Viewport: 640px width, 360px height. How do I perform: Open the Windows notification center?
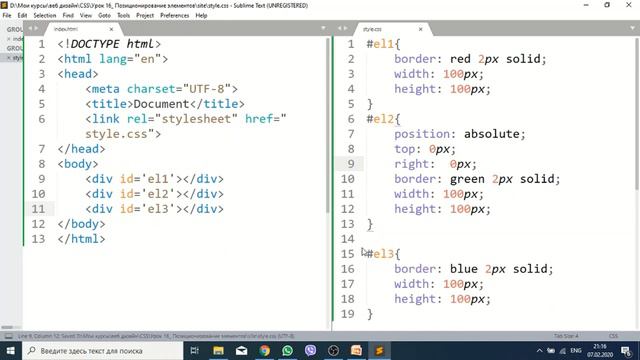pos(626,351)
